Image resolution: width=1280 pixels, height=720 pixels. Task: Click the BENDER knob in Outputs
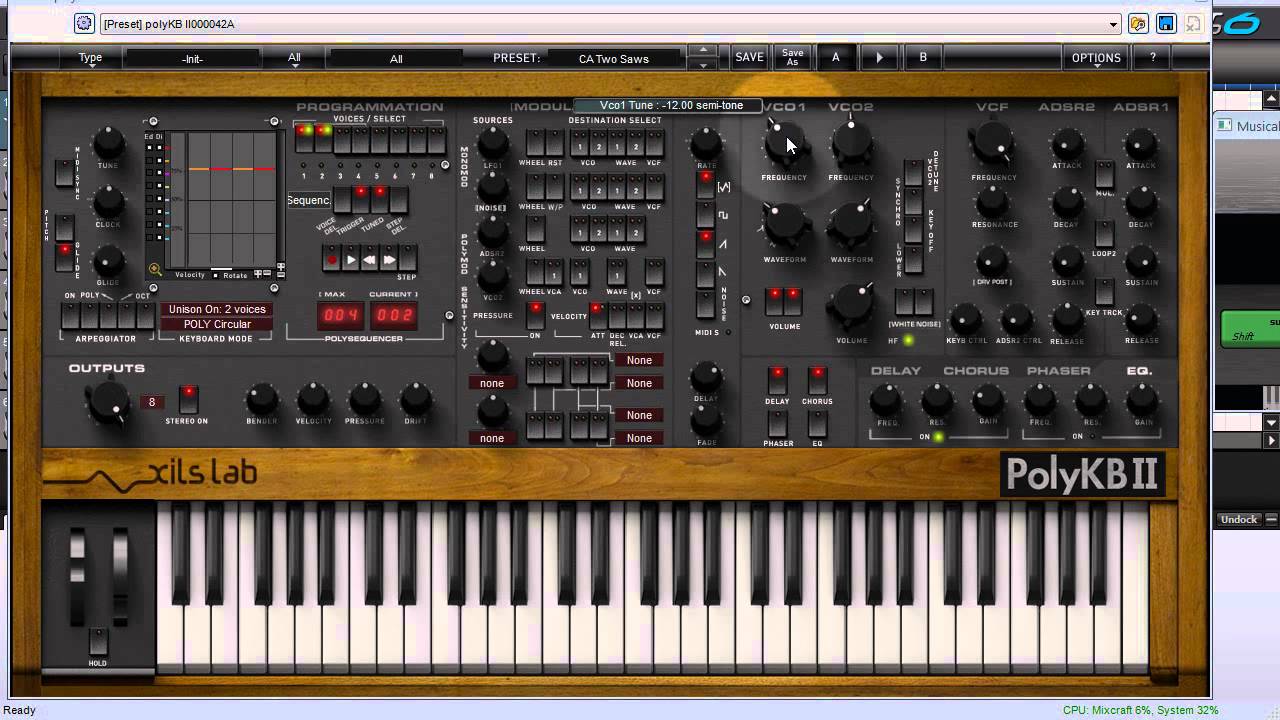262,400
